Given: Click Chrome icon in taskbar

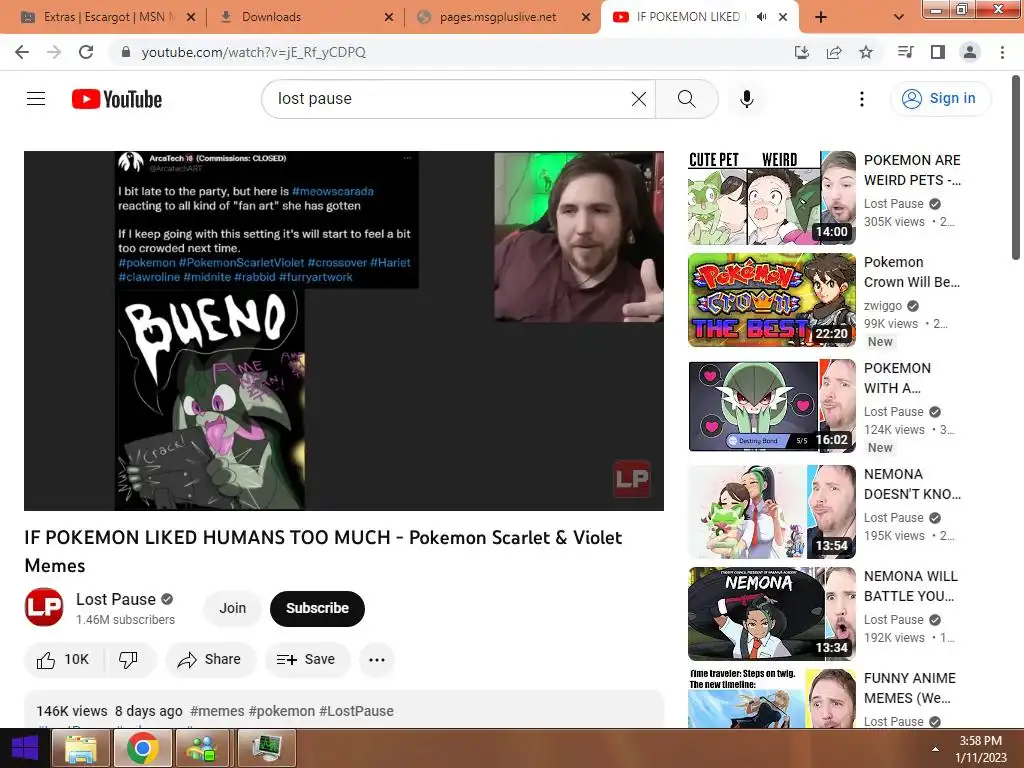Looking at the screenshot, I should click(x=142, y=748).
